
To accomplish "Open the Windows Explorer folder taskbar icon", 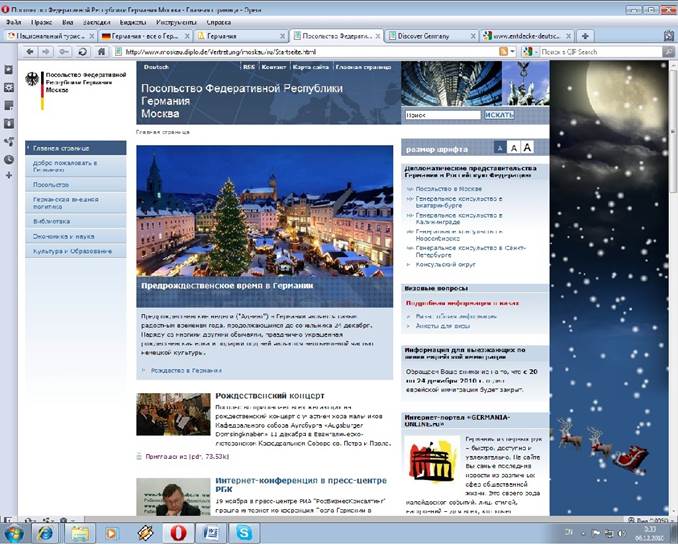I will click(79, 532).
